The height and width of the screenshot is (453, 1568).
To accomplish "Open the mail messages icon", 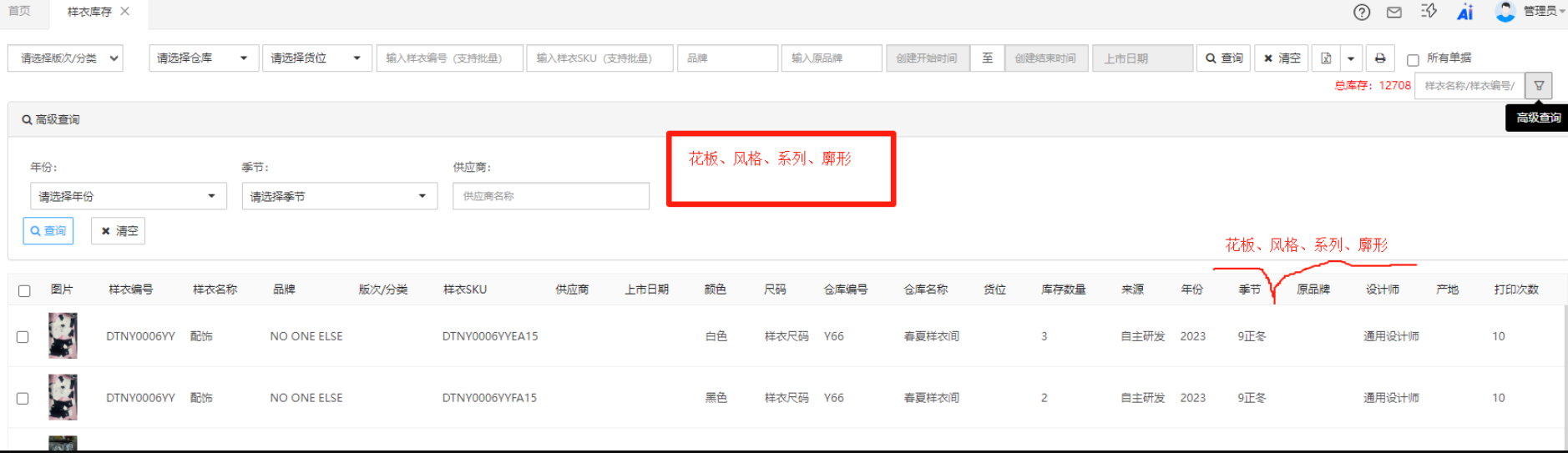I will (1394, 12).
